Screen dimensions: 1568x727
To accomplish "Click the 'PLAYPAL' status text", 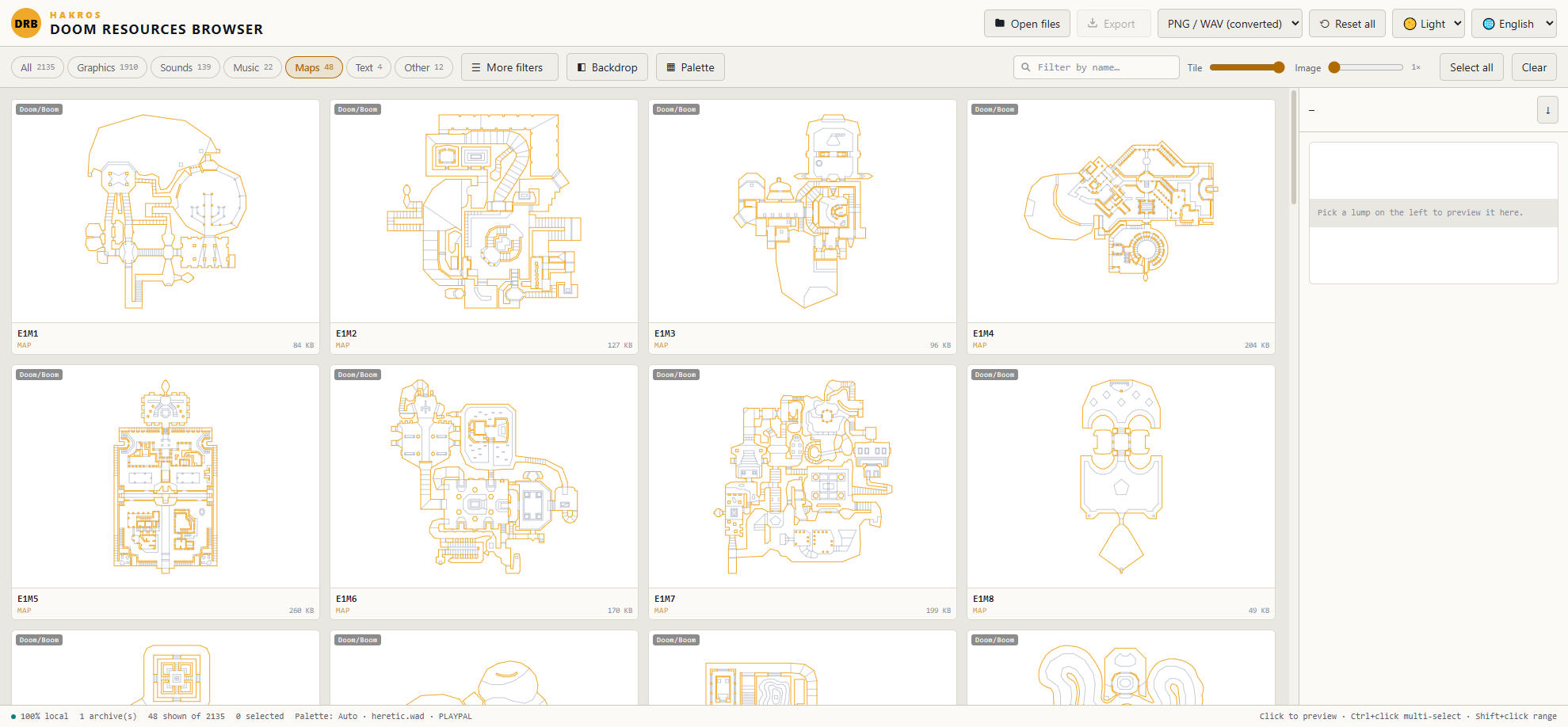I will pos(455,716).
